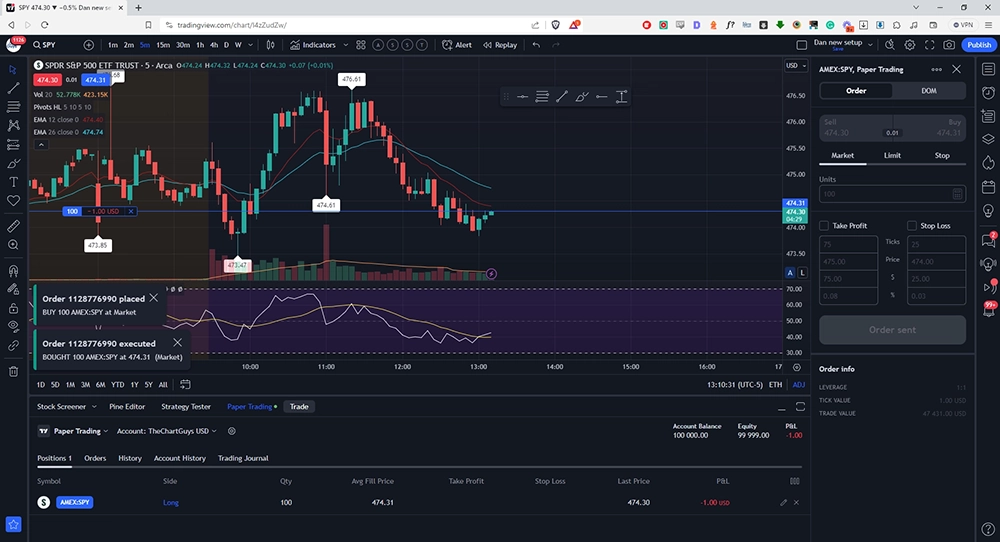This screenshot has width=1000, height=542.
Task: Click the Trade button in bottom panel
Action: pyautogui.click(x=299, y=406)
